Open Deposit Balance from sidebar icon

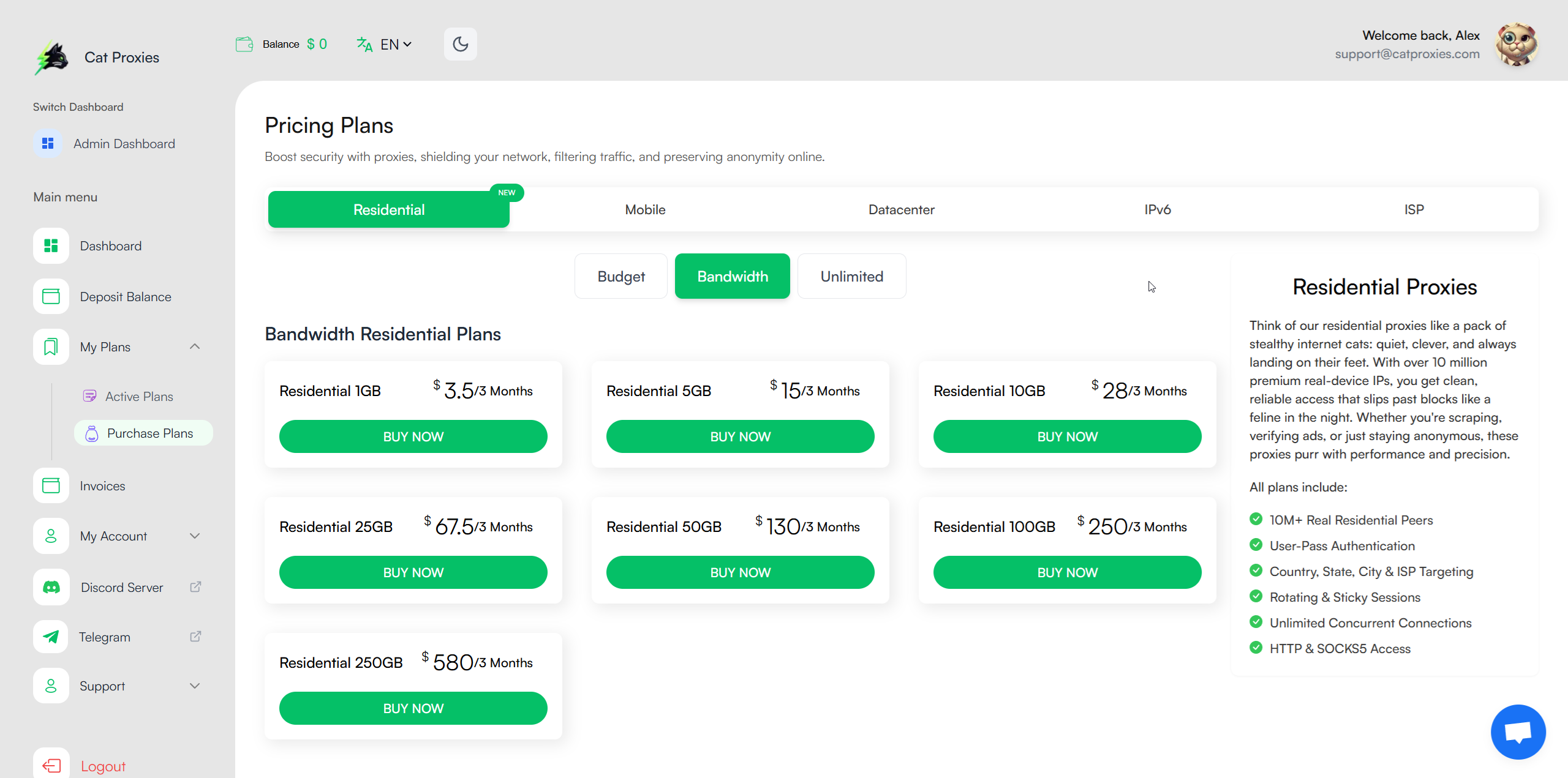pos(51,296)
